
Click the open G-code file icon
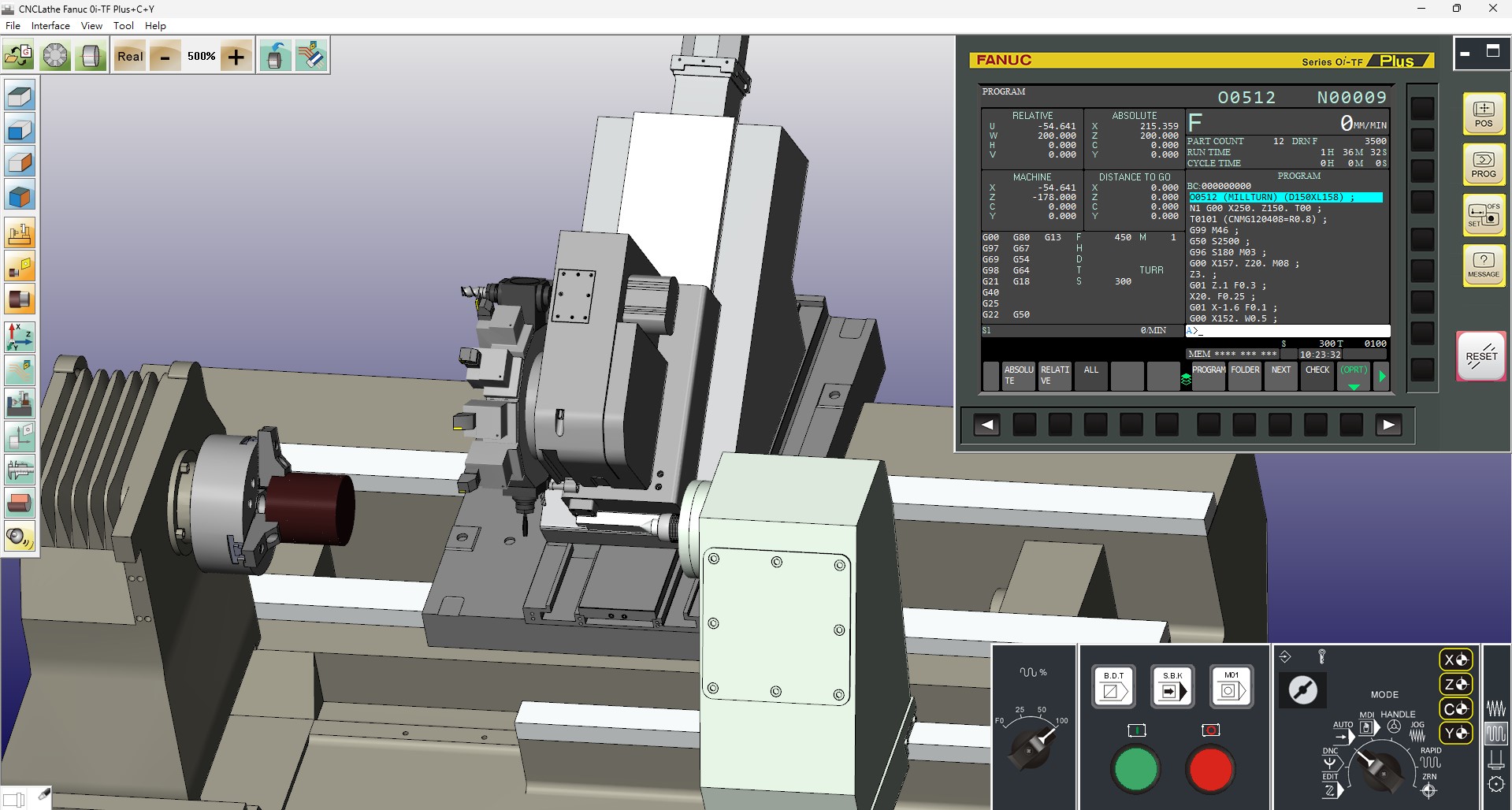18,56
